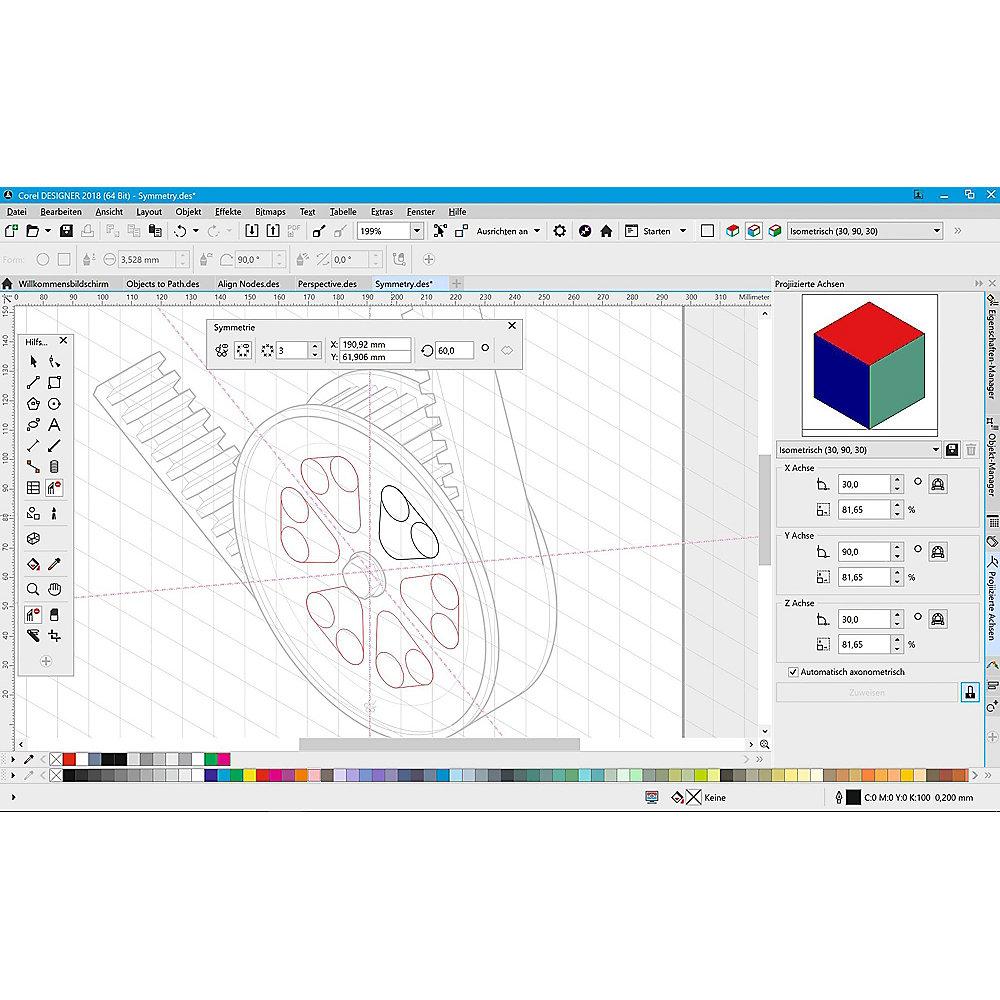Toggle the lock button beside Zuweisen
The width and height of the screenshot is (1000, 1000).
[969, 692]
